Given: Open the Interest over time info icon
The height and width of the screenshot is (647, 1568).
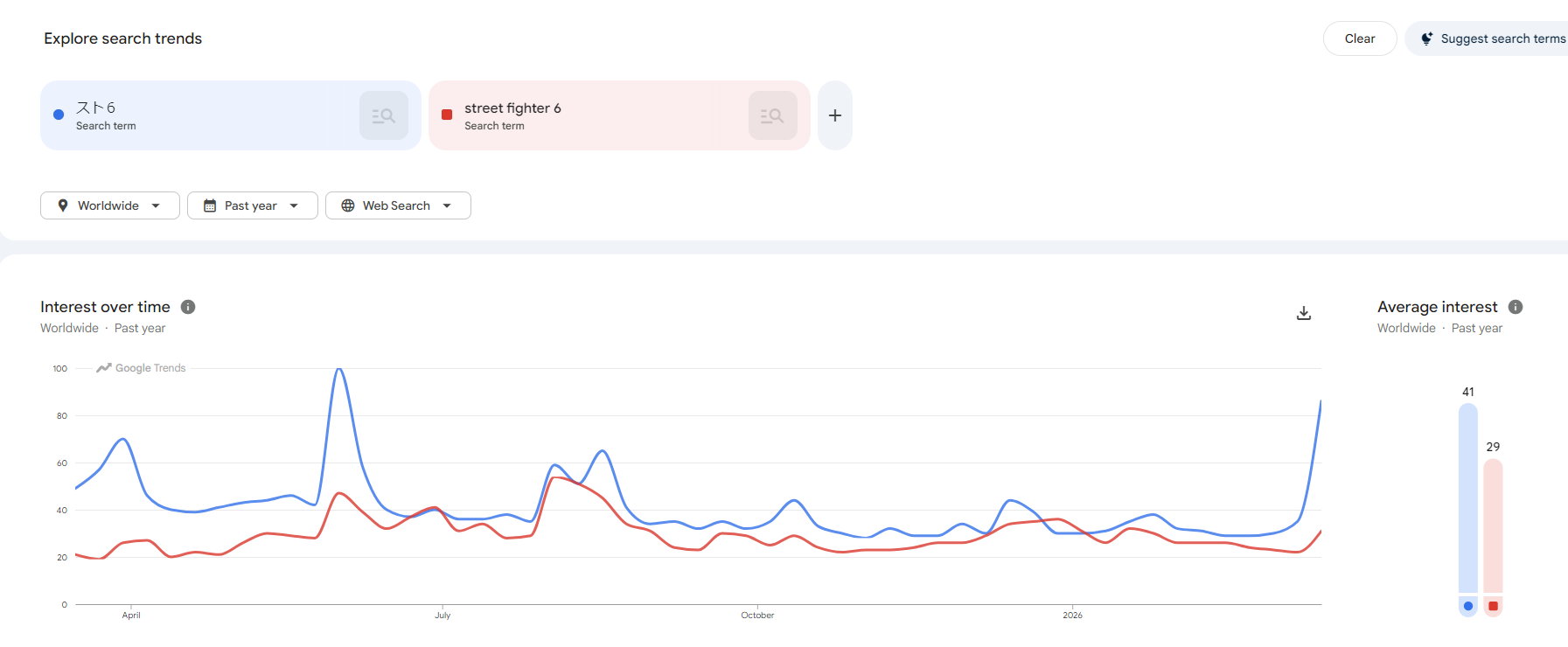Looking at the screenshot, I should coord(188,307).
